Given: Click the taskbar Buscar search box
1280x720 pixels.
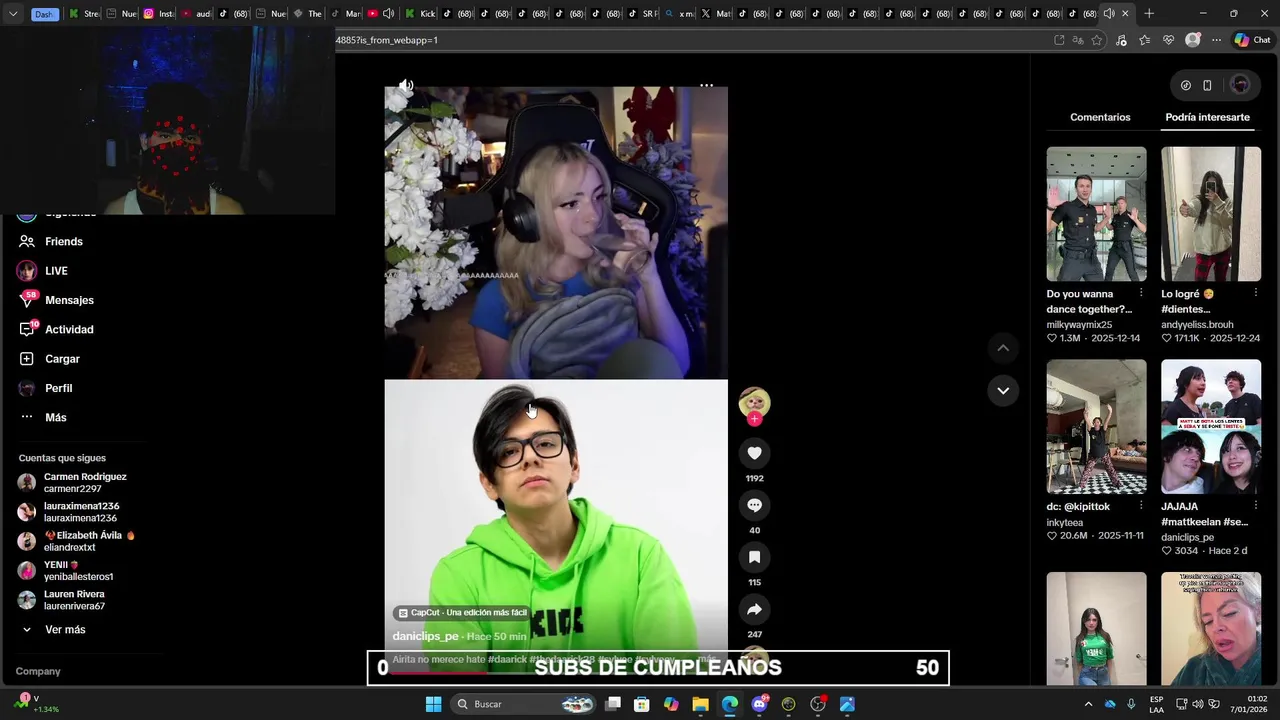Looking at the screenshot, I should (x=523, y=704).
